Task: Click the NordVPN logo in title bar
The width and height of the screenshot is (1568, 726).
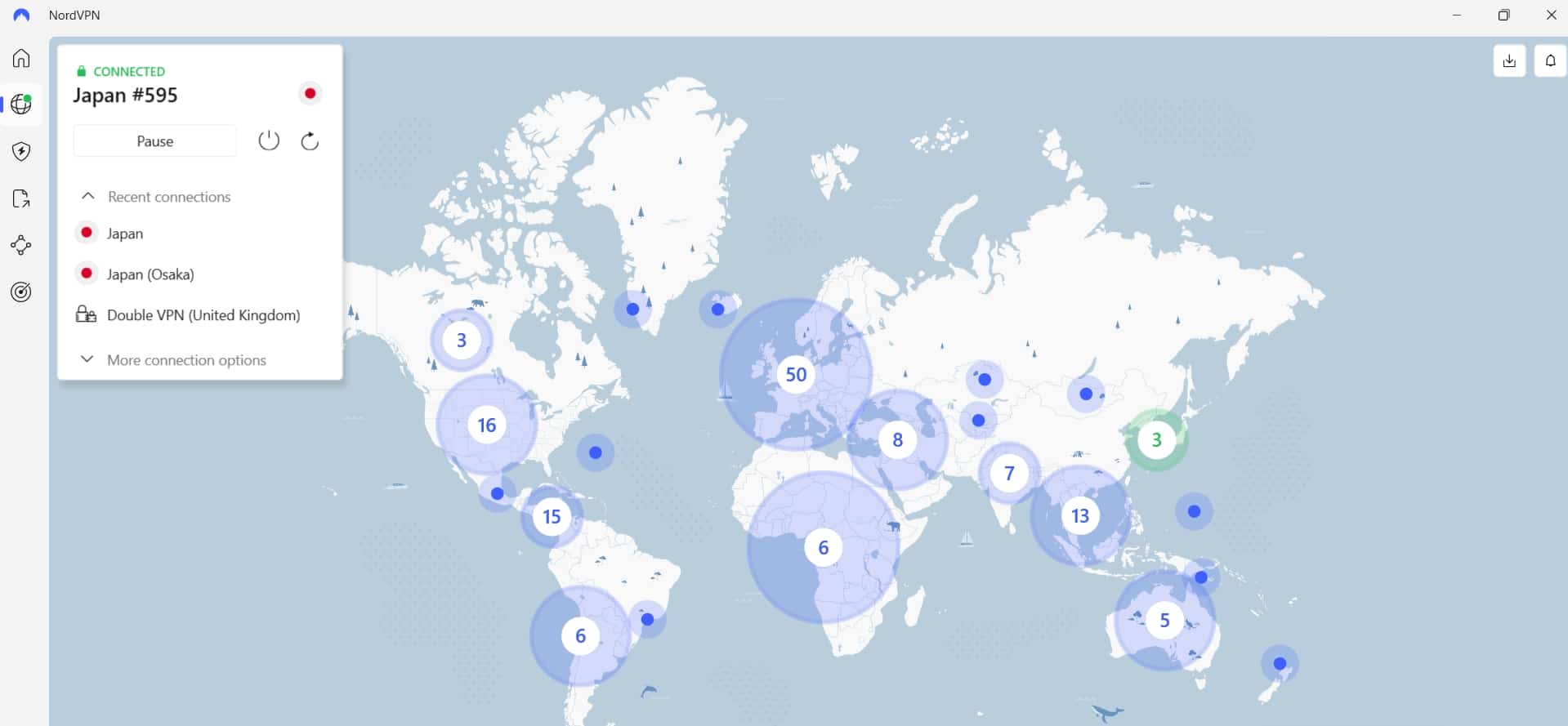Action: coord(21,15)
